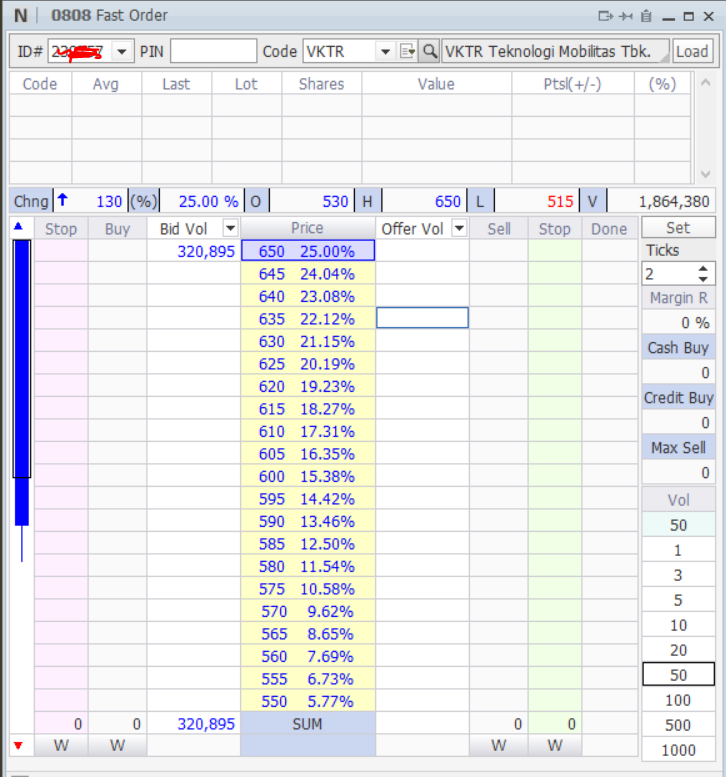Open the stock list icon beside Code

click(407, 51)
